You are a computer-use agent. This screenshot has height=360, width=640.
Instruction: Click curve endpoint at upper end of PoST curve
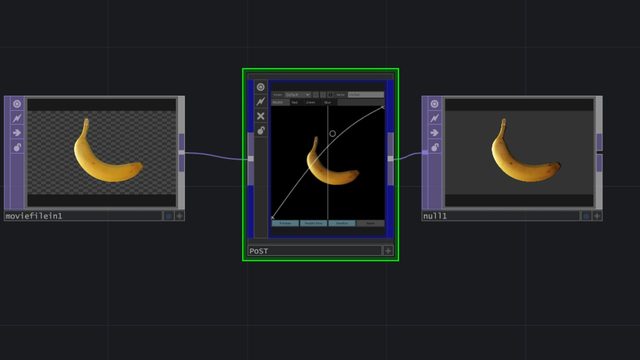(x=382, y=107)
